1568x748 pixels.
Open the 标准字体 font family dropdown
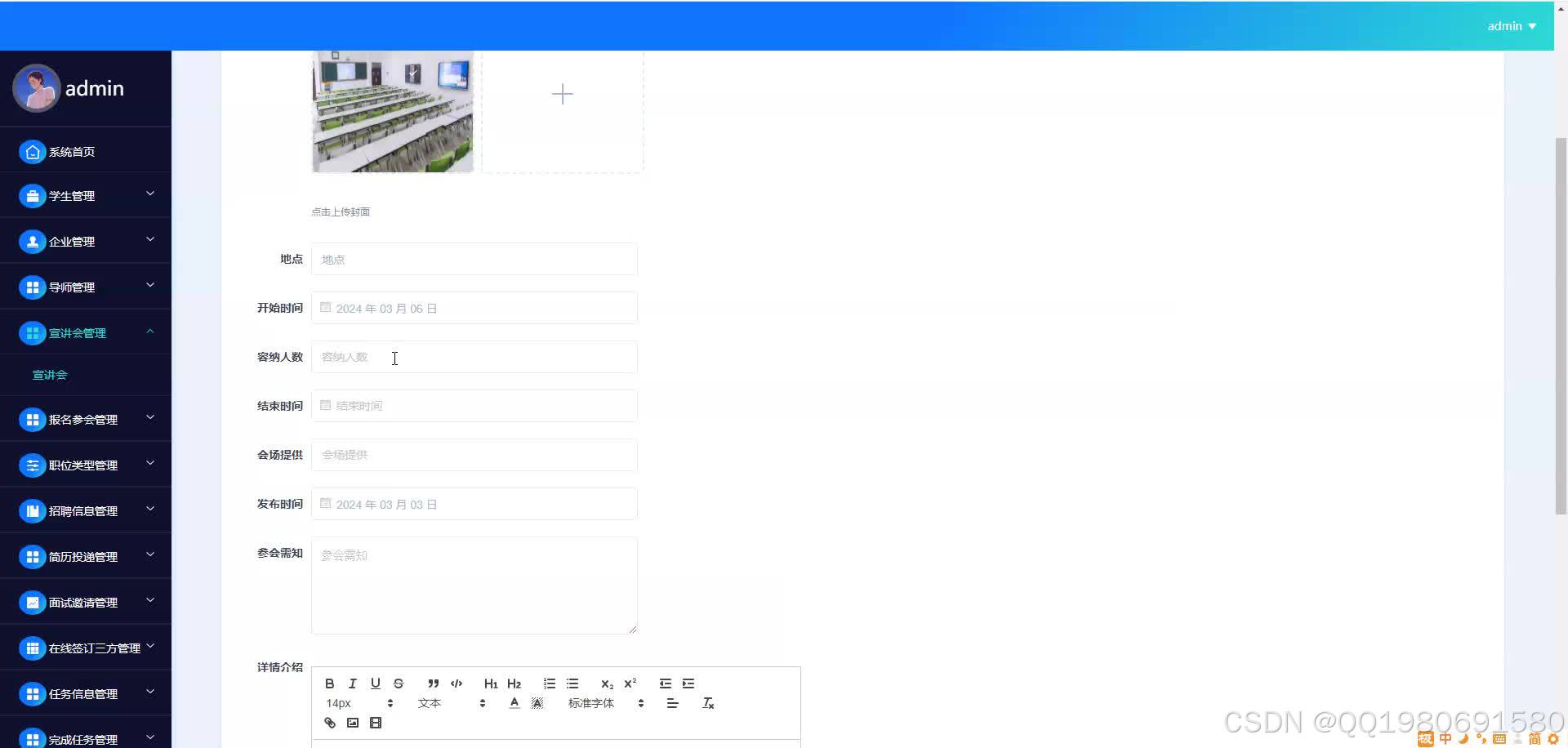click(x=606, y=703)
